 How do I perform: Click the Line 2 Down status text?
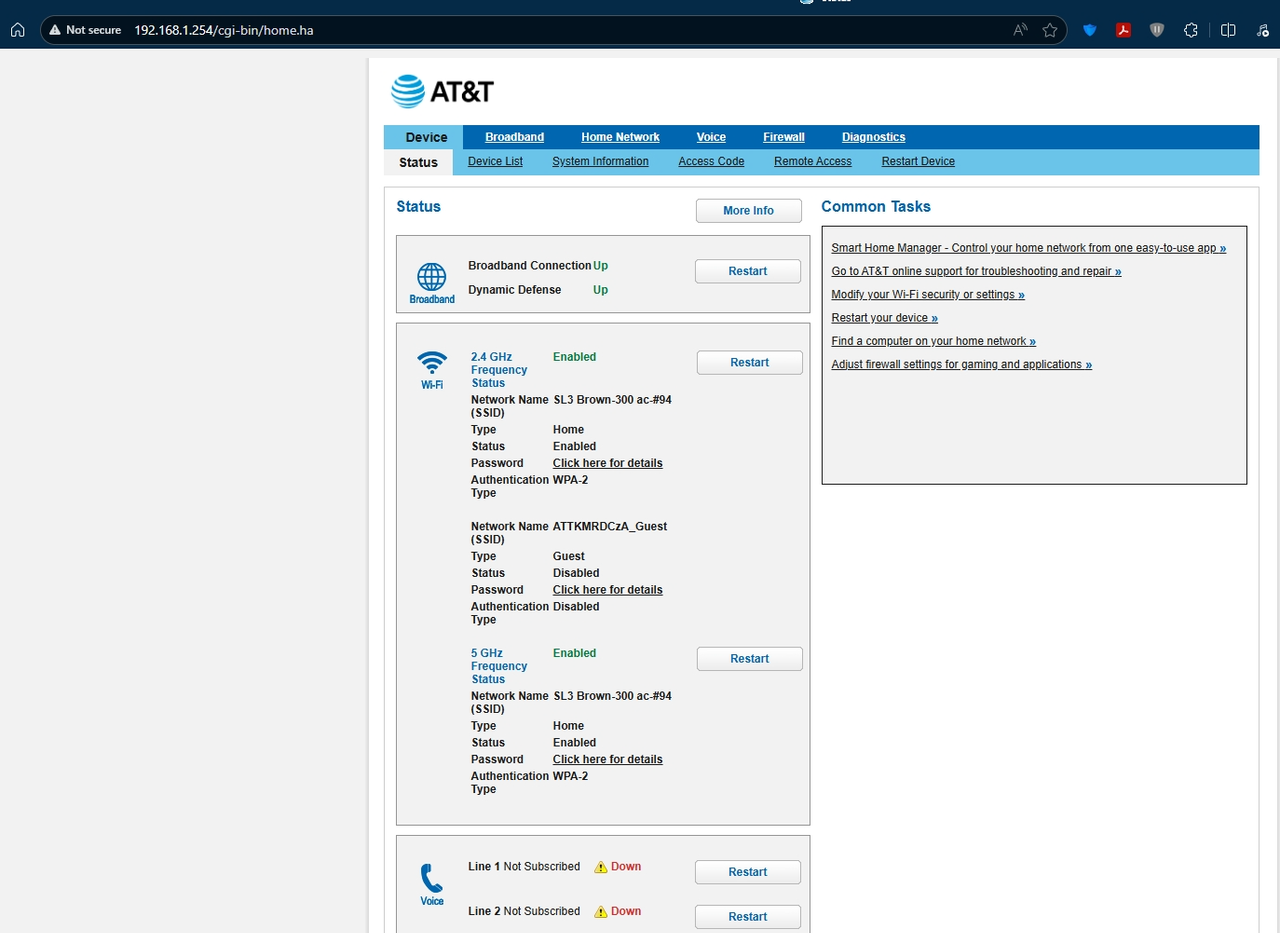coord(626,911)
